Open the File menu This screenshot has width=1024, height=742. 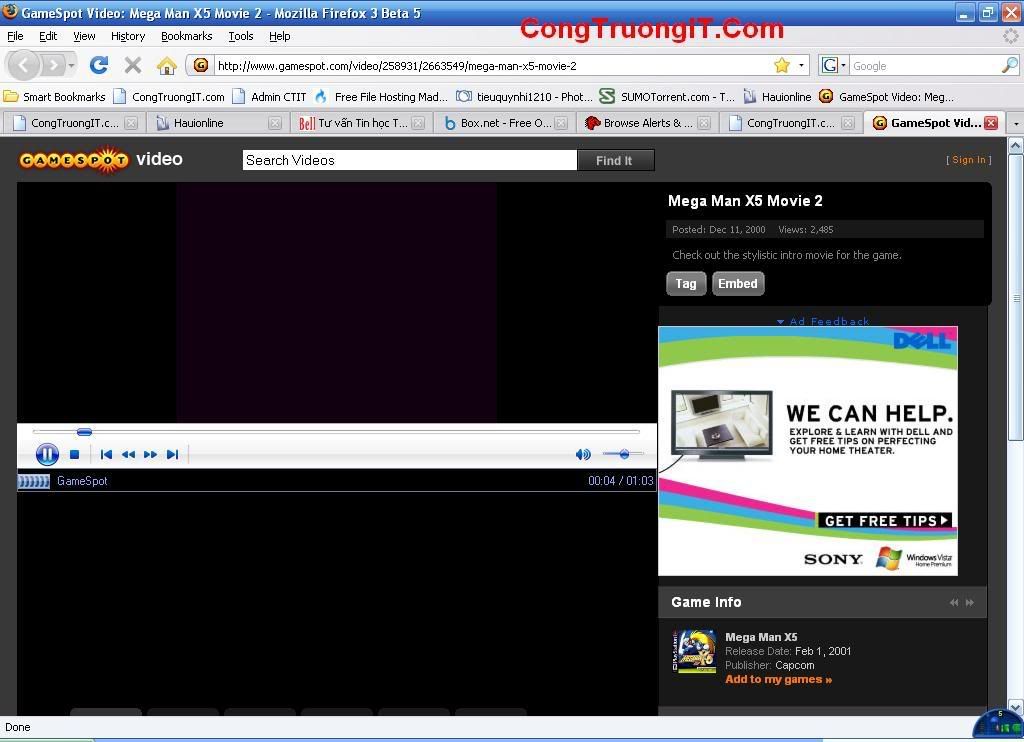(x=15, y=36)
